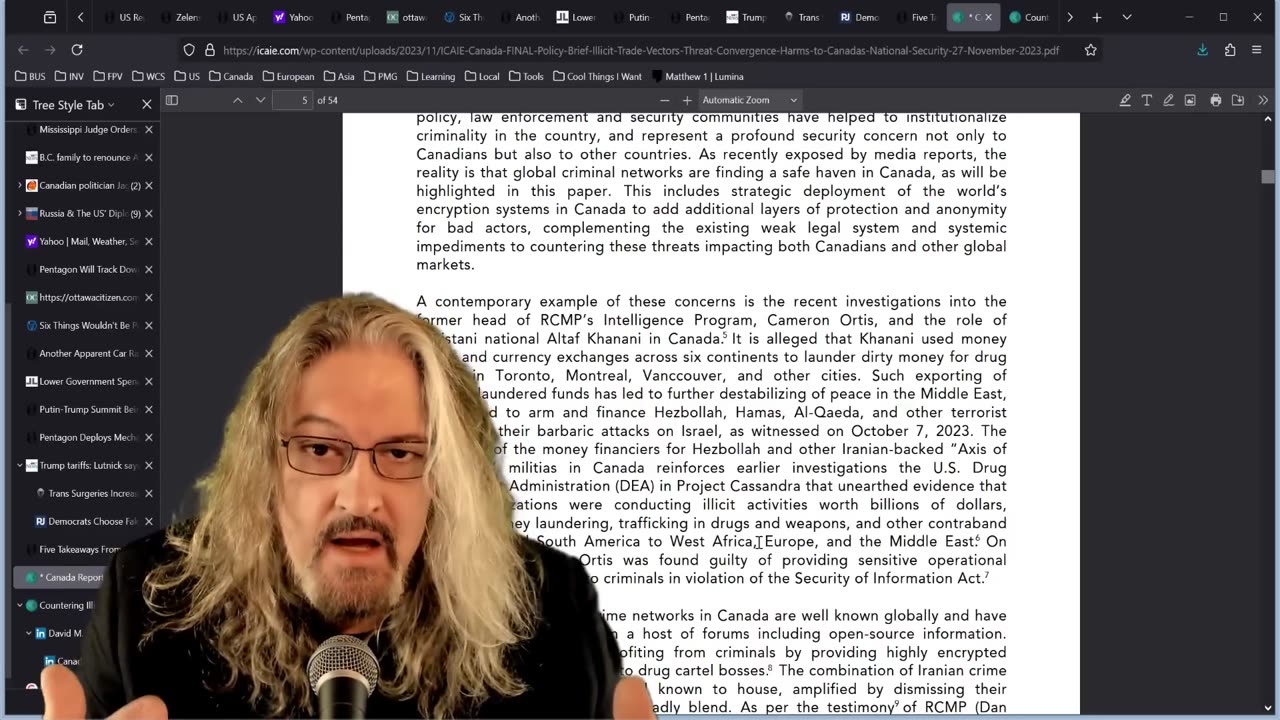This screenshot has width=1280, height=720.
Task: Save the PDF document
Action: click(x=1238, y=100)
